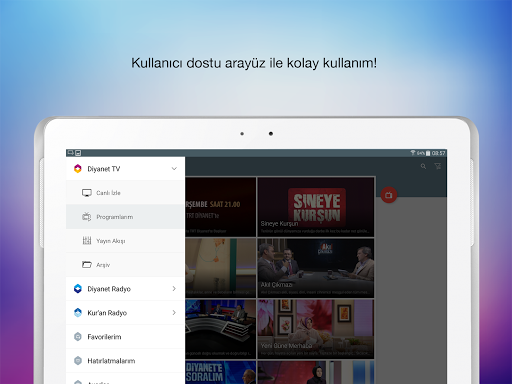Open the Programlarım menu item

pos(125,217)
